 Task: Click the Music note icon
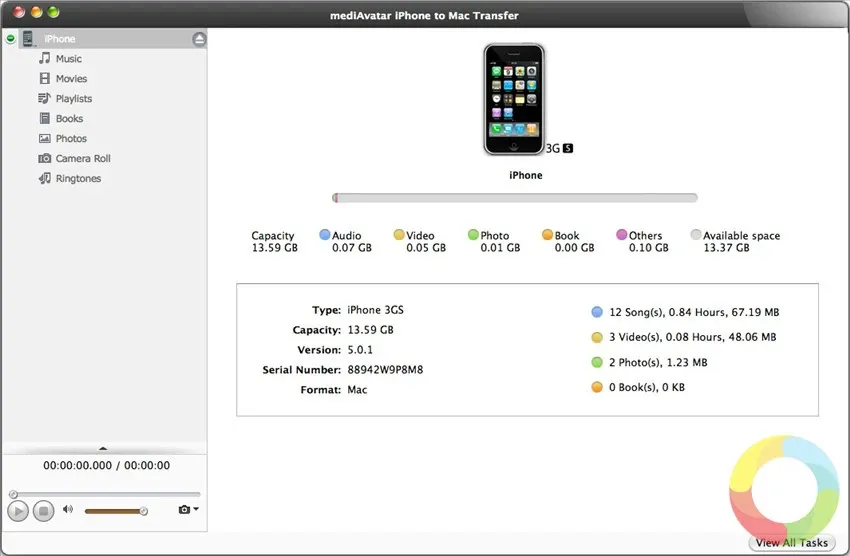(x=44, y=58)
